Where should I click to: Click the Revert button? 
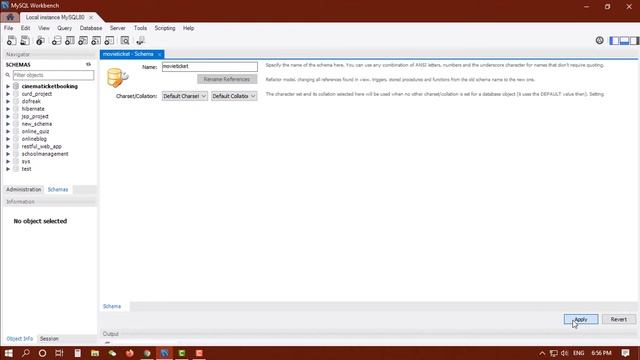pos(619,319)
